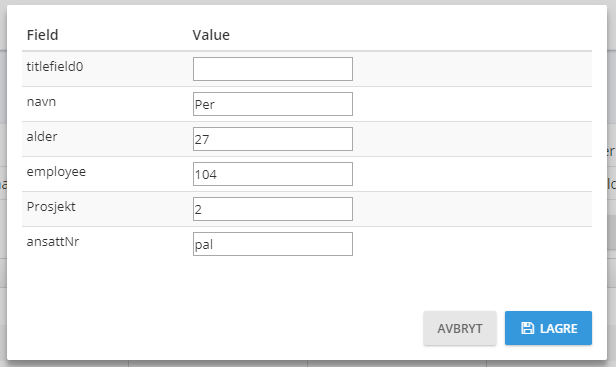Click the navn row label
The height and width of the screenshot is (367, 616).
[41, 102]
